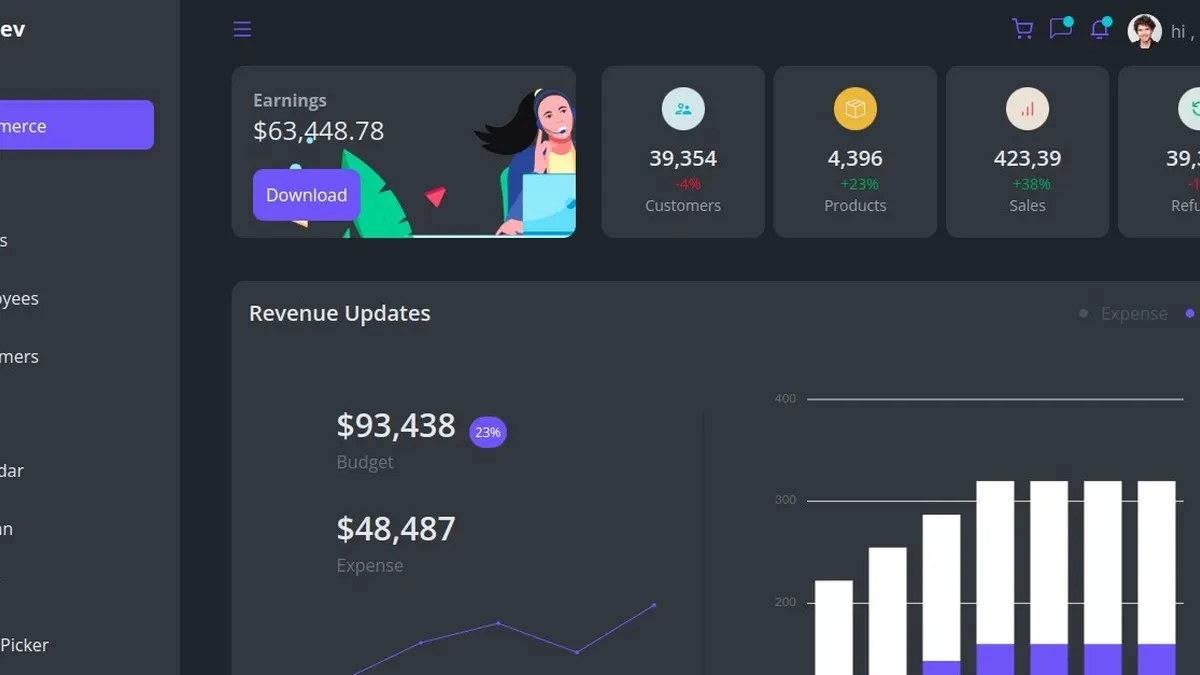Open the chat messages icon
Screen dimensions: 1200x675
(1060, 28)
